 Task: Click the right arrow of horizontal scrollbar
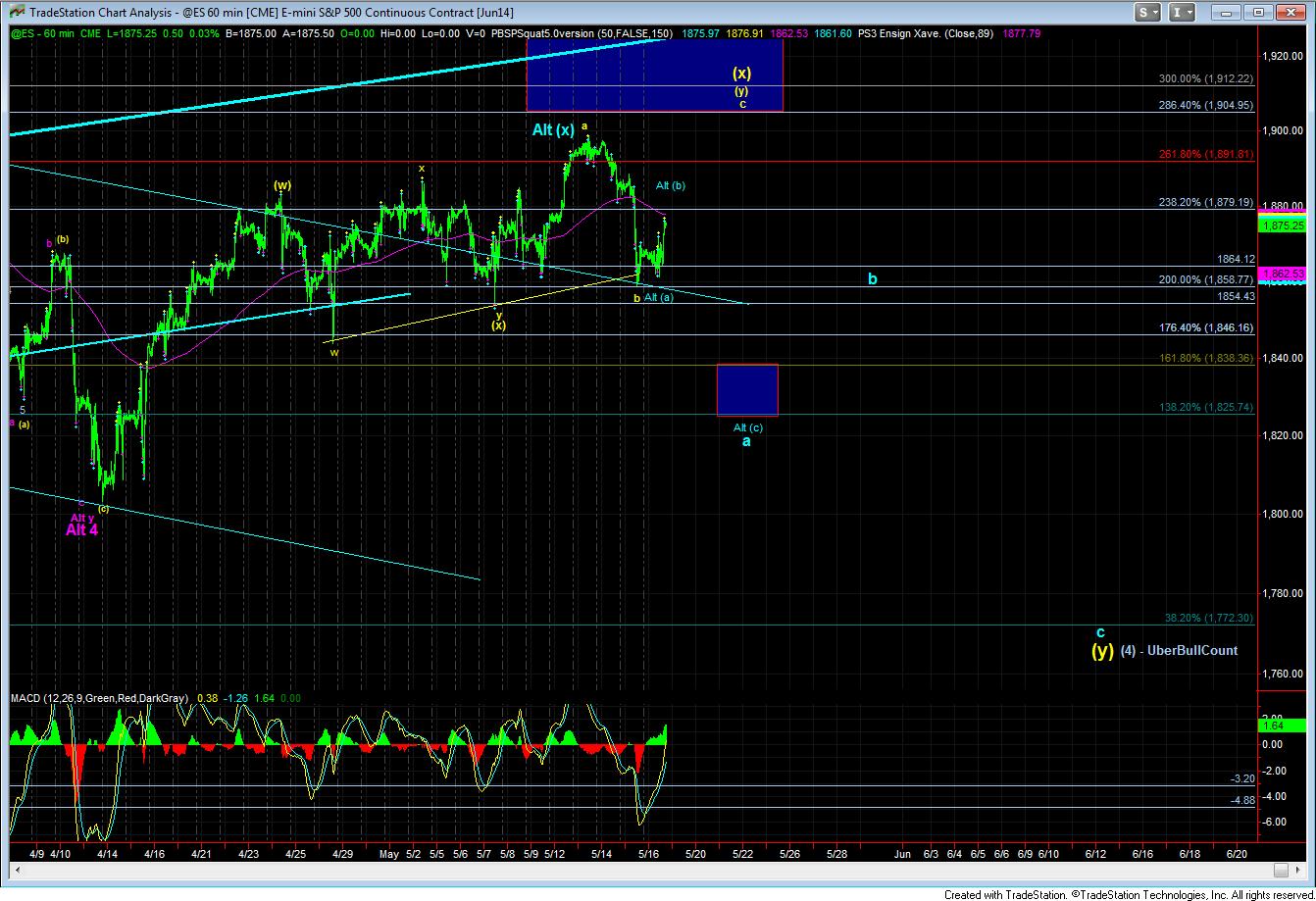[1298, 870]
